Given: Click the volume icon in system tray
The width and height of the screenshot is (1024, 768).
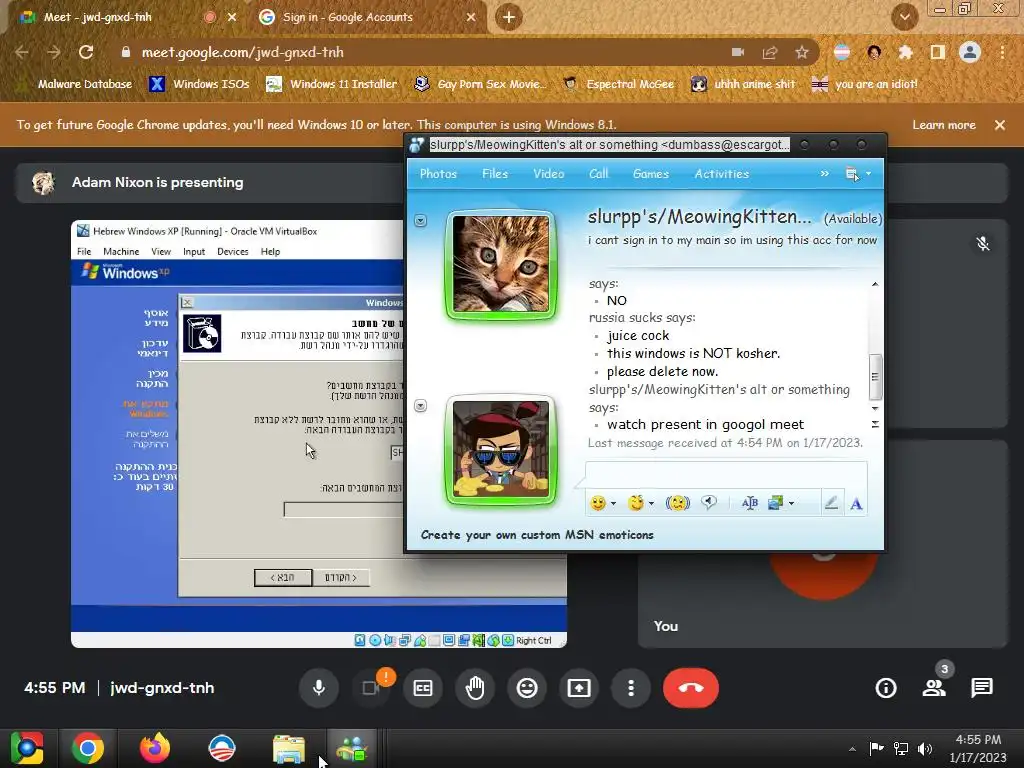Looking at the screenshot, I should point(925,748).
